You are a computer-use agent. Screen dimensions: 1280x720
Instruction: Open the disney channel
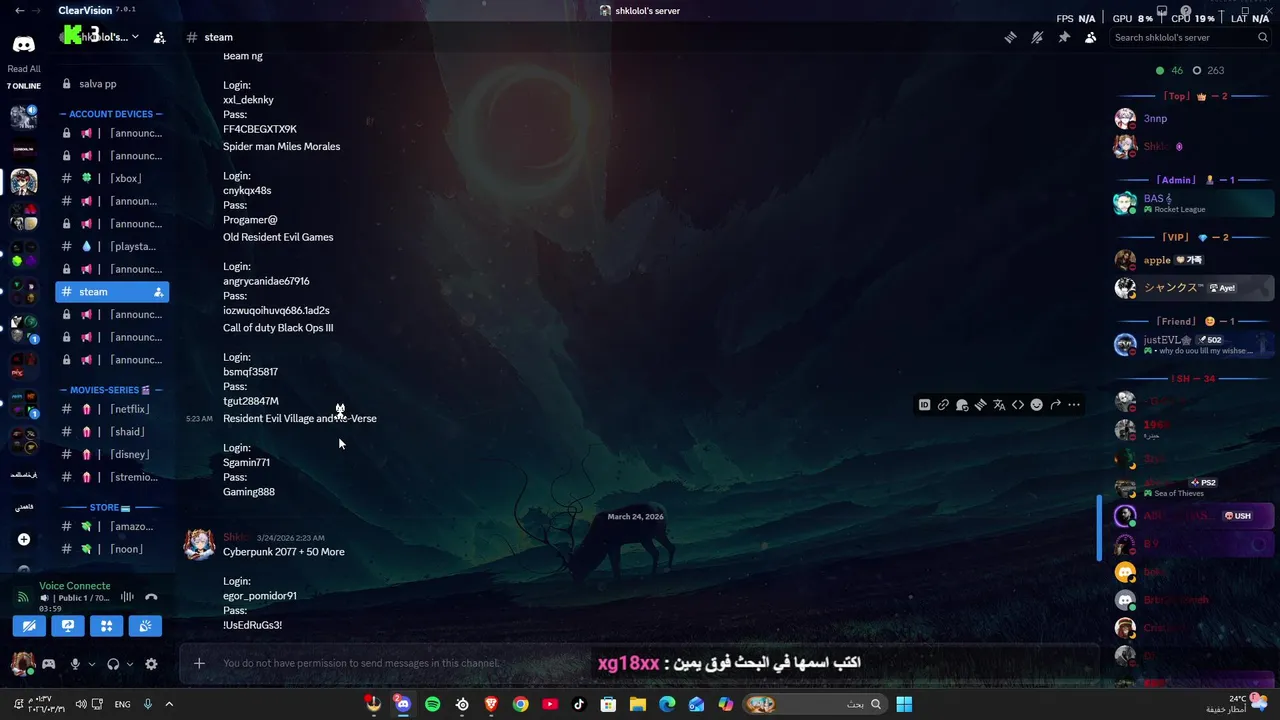pos(112,454)
